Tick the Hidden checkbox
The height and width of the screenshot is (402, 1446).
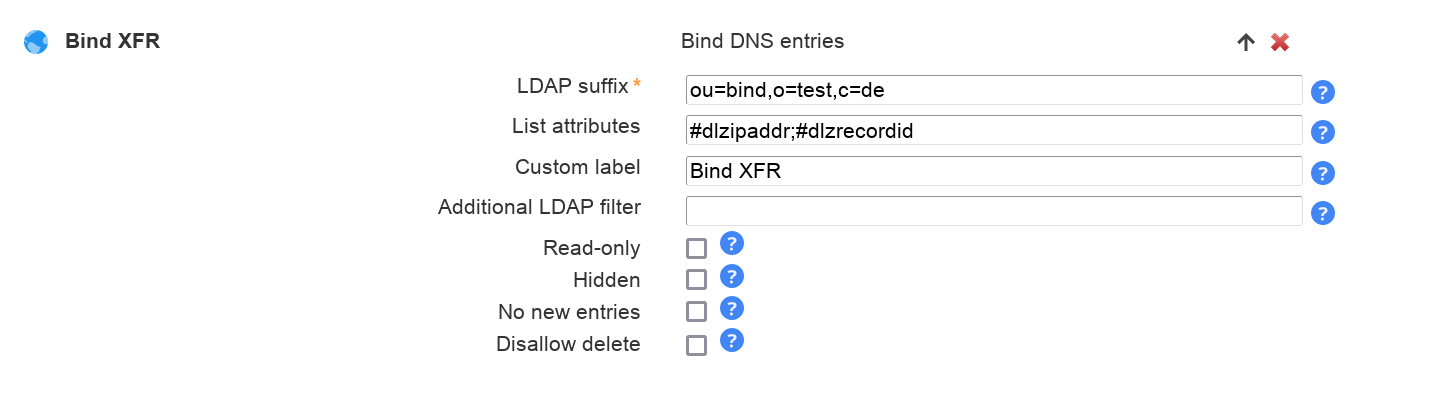click(696, 280)
